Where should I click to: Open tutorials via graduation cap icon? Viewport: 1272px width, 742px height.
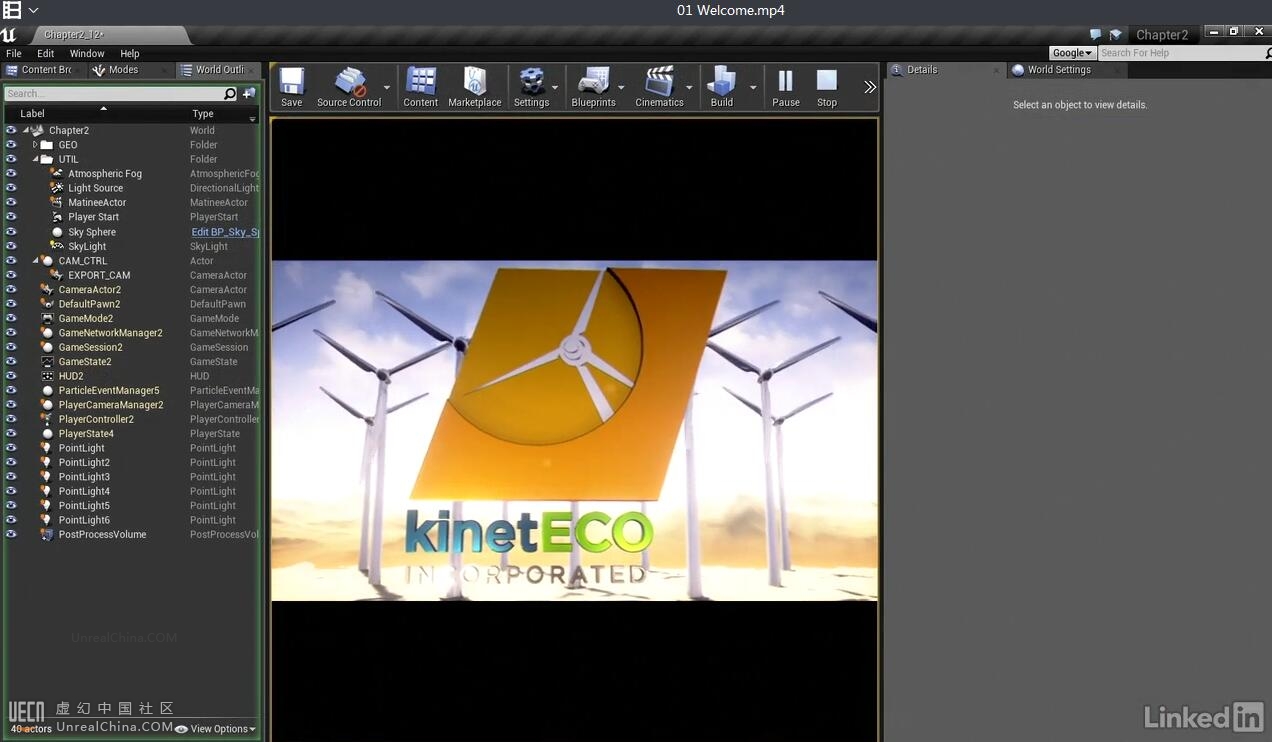(x=1115, y=35)
